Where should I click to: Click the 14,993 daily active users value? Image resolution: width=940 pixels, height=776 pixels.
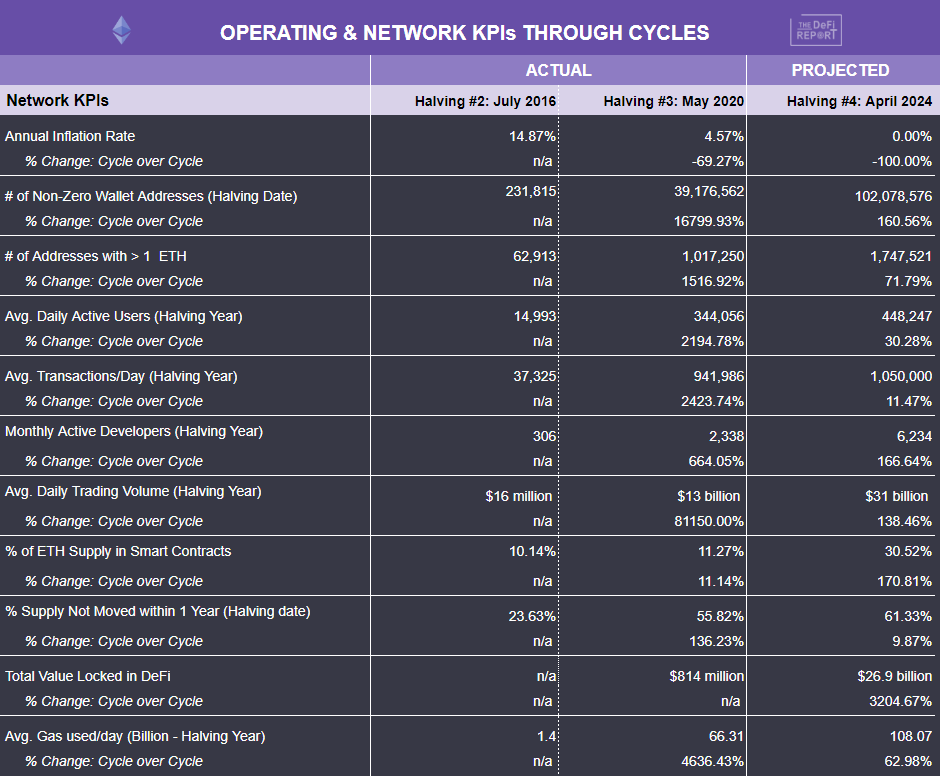coord(535,316)
